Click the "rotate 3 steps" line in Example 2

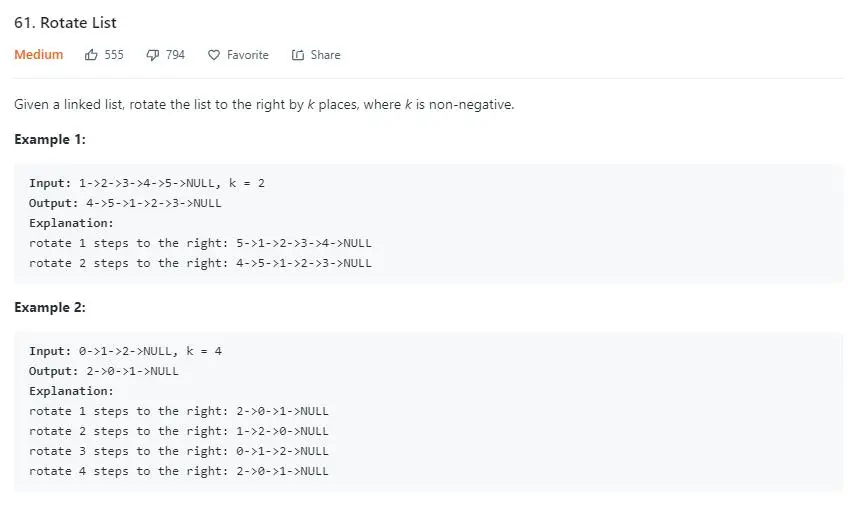[179, 451]
